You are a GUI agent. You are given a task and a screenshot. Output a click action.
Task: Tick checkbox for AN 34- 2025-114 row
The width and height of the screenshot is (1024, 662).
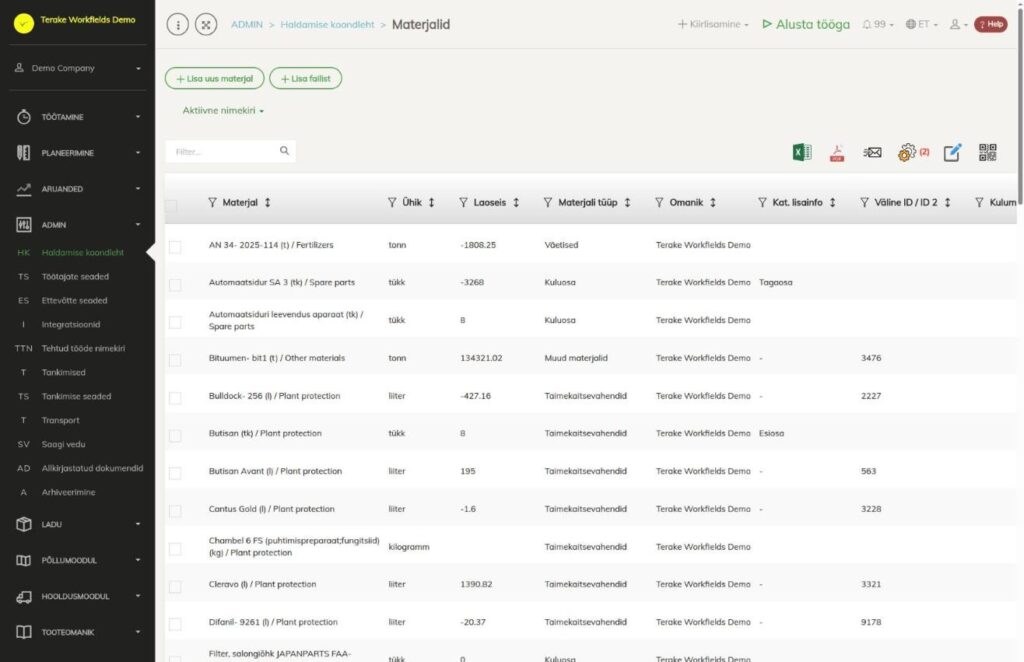pyautogui.click(x=175, y=247)
